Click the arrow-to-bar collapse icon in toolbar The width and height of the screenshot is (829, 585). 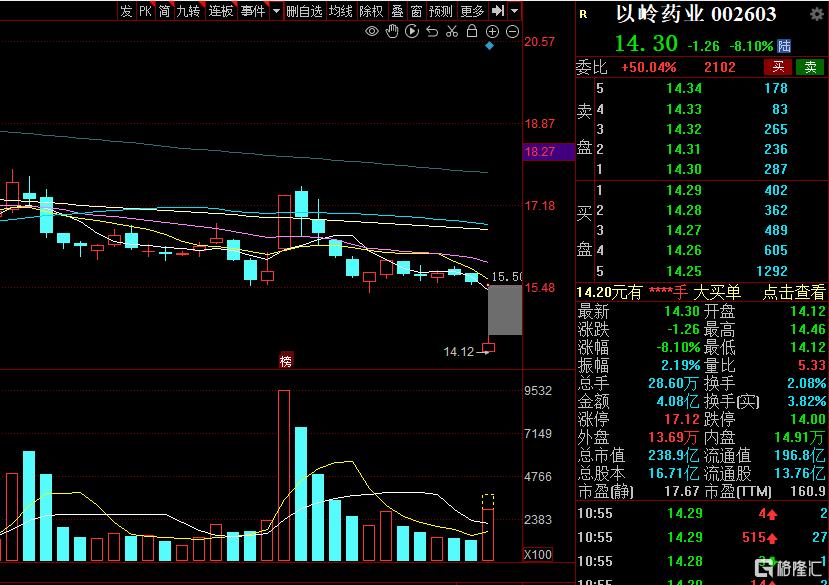pyautogui.click(x=498, y=11)
